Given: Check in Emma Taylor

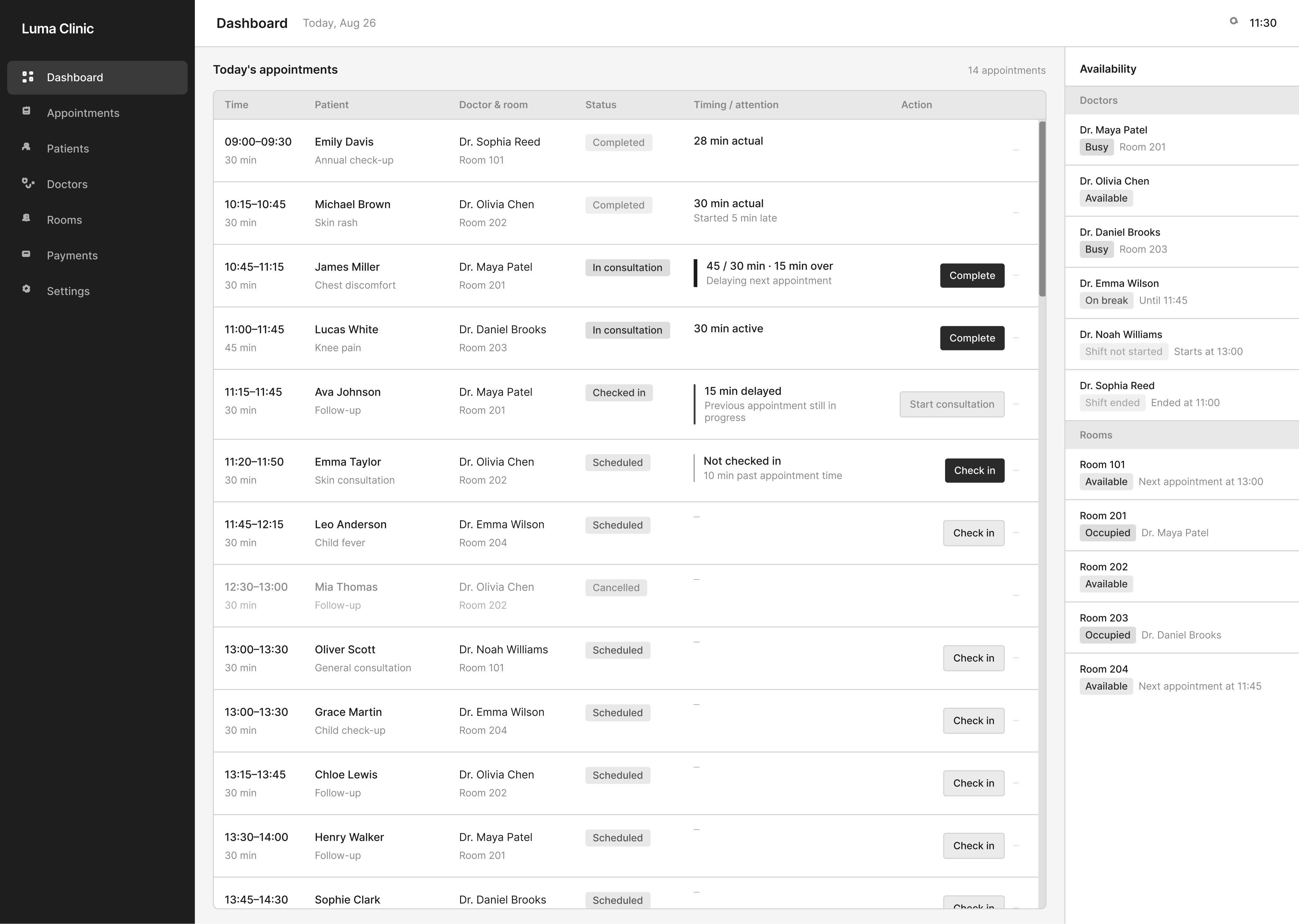Looking at the screenshot, I should pyautogui.click(x=974, y=471).
